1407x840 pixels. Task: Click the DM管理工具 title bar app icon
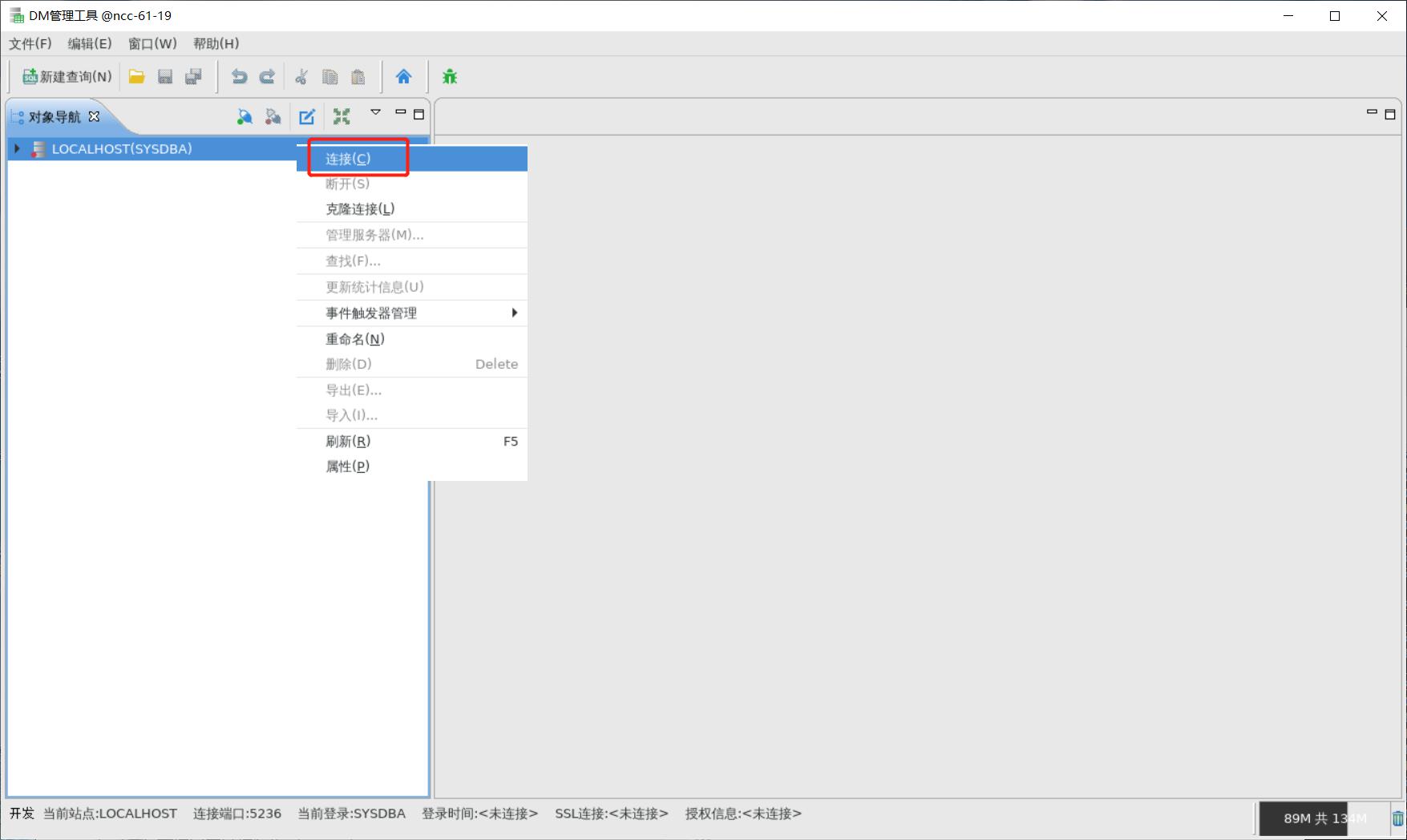16,15
